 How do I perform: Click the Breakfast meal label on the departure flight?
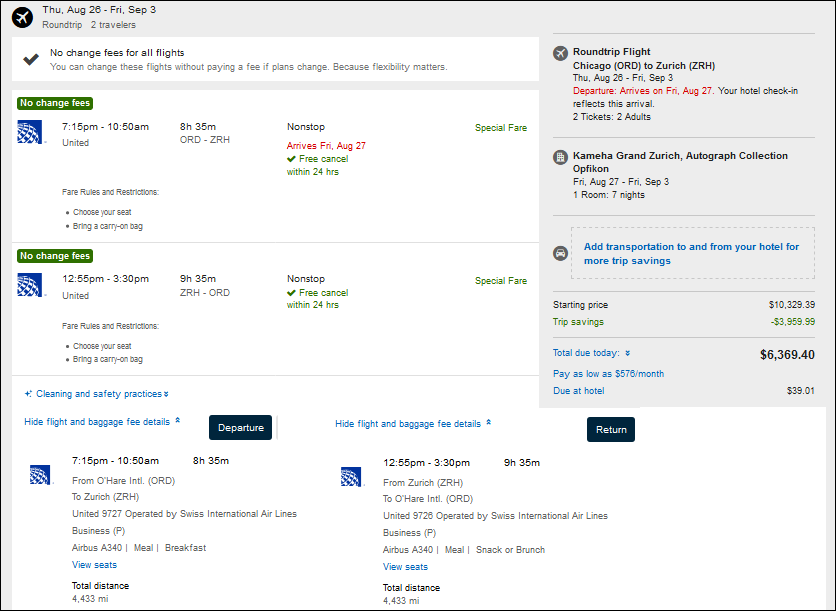click(x=186, y=548)
